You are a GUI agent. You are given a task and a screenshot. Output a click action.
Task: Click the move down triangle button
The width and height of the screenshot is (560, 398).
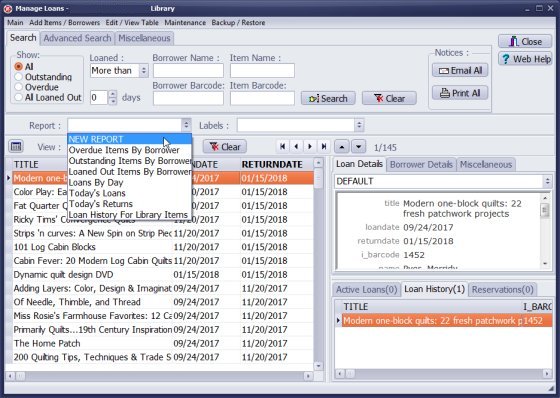click(x=358, y=146)
